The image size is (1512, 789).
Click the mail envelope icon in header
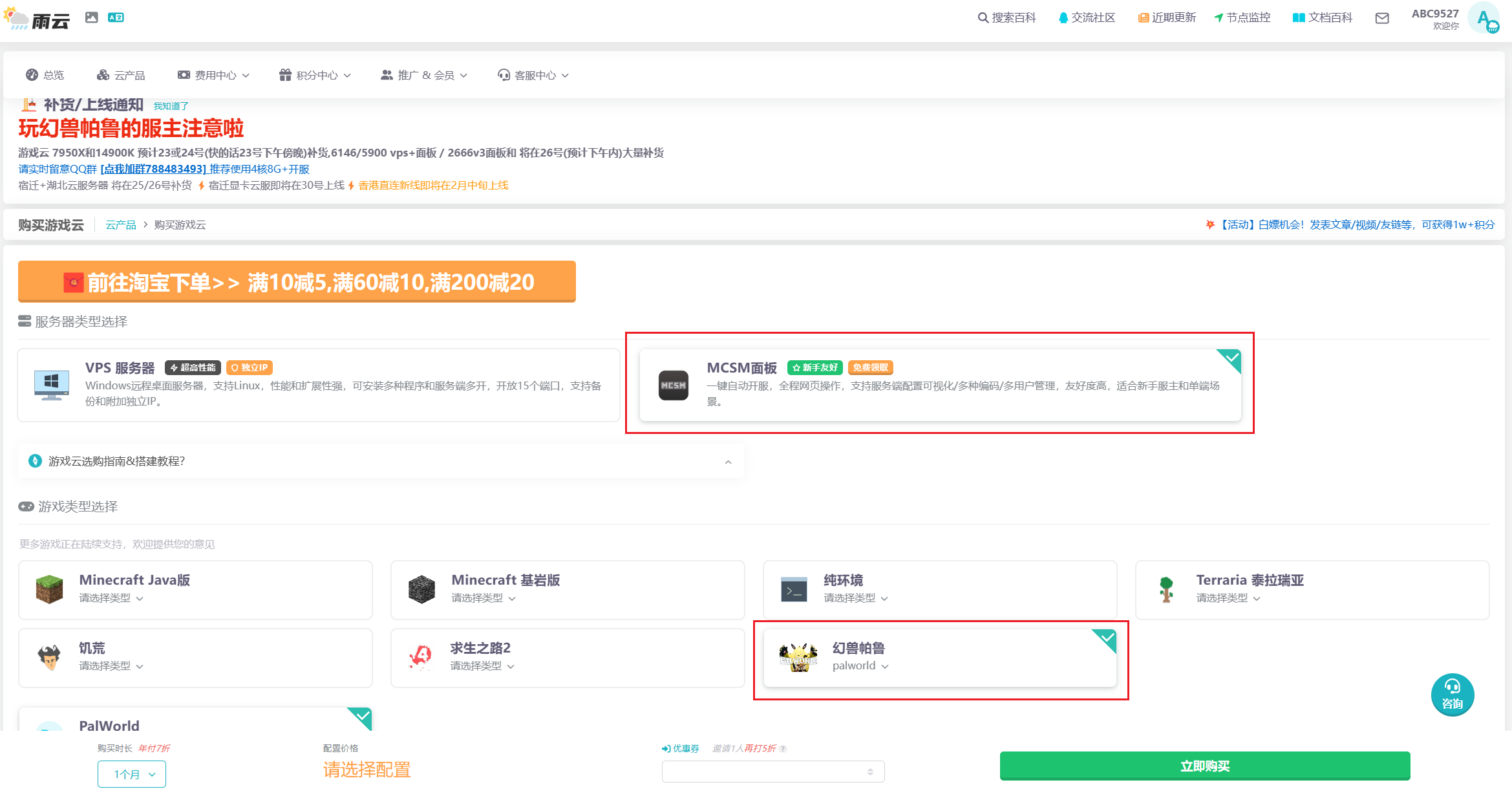[1381, 18]
